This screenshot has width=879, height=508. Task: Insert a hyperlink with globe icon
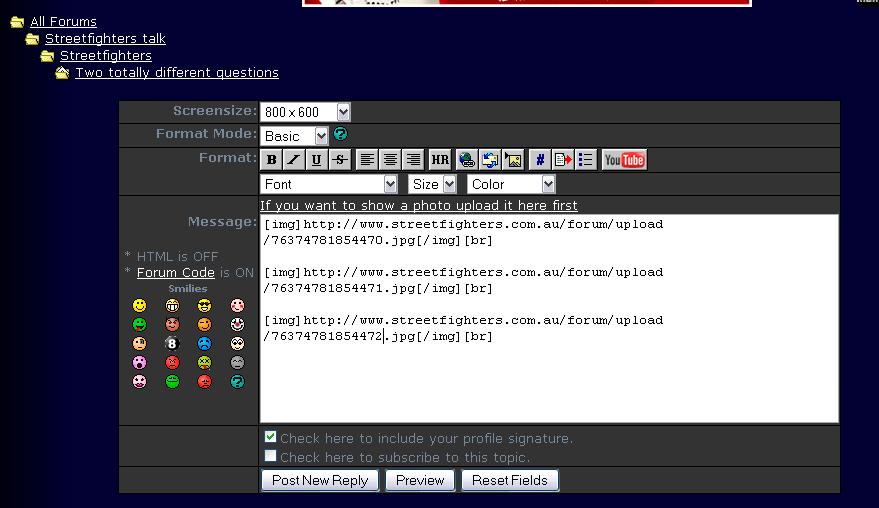click(x=466, y=160)
